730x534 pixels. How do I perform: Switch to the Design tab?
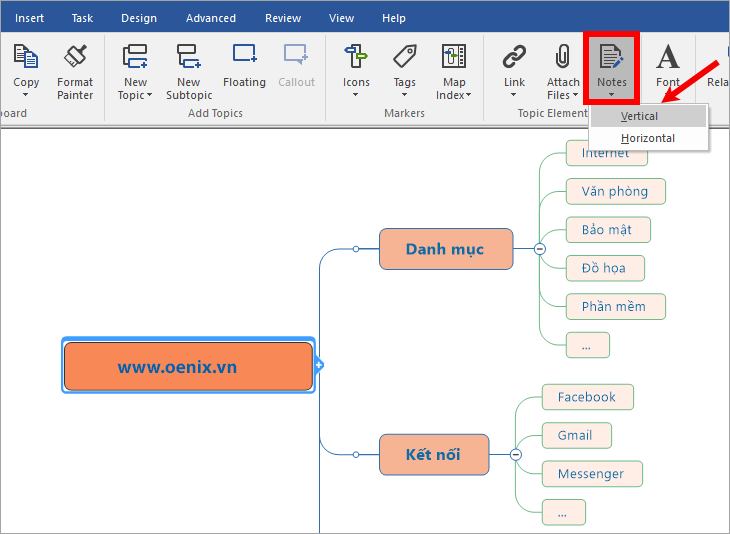click(x=139, y=18)
